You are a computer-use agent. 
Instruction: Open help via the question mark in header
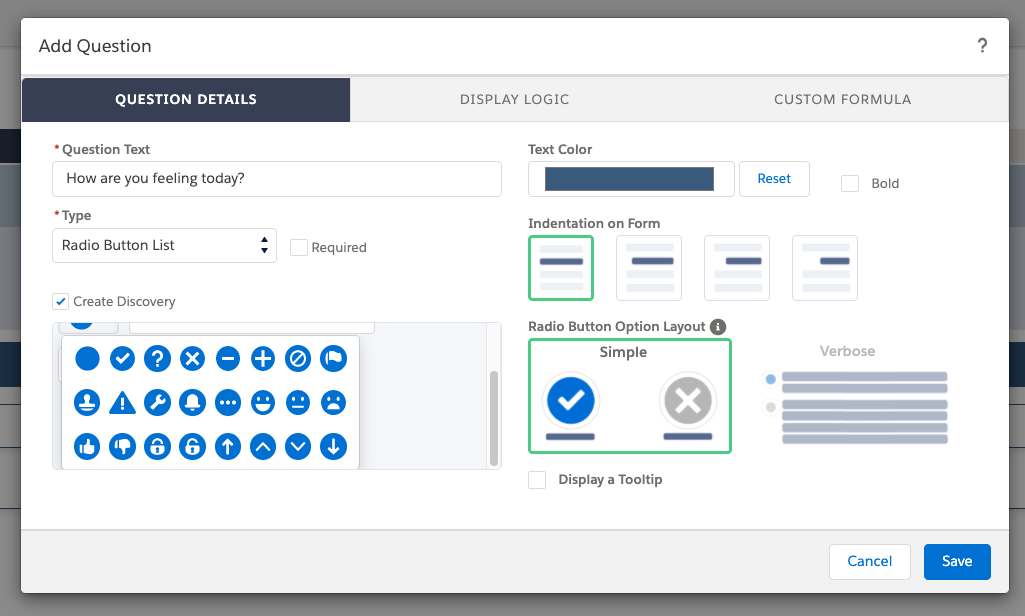(982, 45)
